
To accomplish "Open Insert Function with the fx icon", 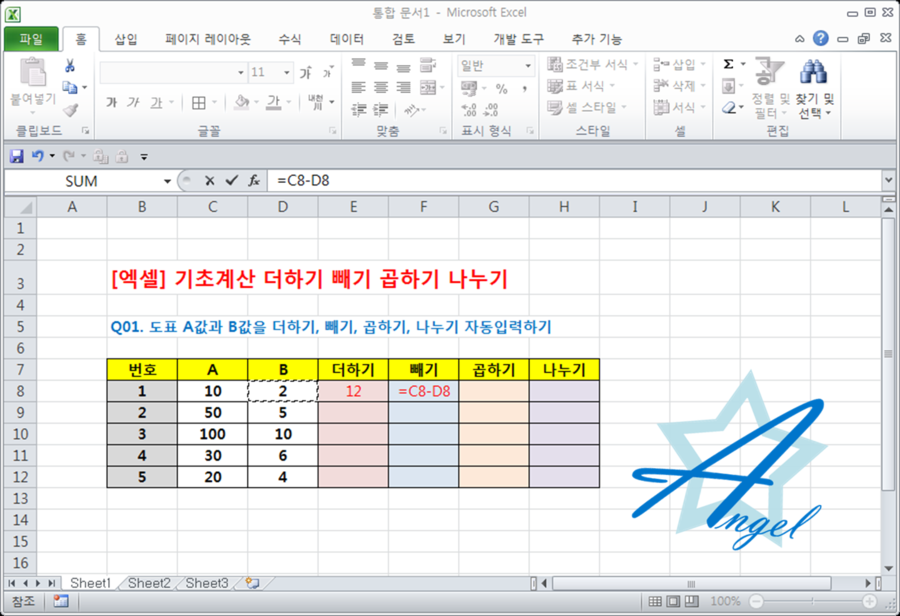I will pyautogui.click(x=255, y=181).
